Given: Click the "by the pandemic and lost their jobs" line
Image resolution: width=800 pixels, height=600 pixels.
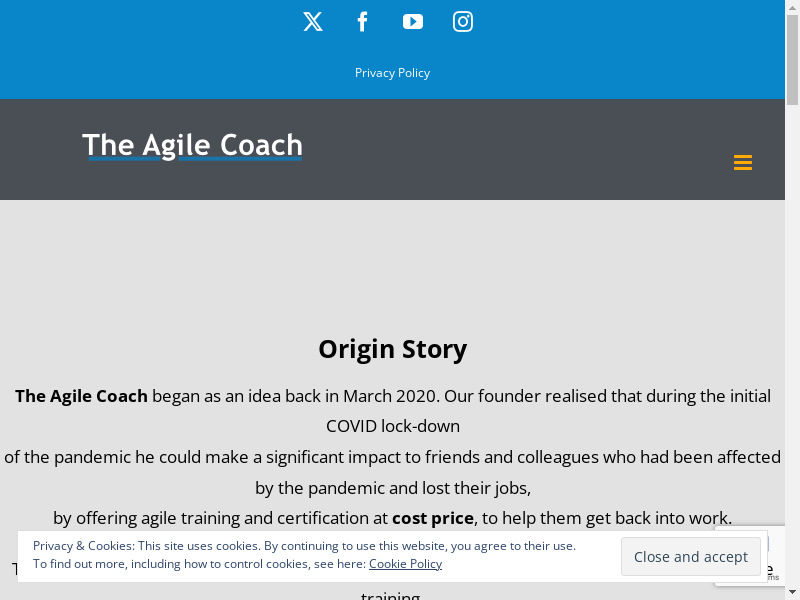Looking at the screenshot, I should point(392,488).
